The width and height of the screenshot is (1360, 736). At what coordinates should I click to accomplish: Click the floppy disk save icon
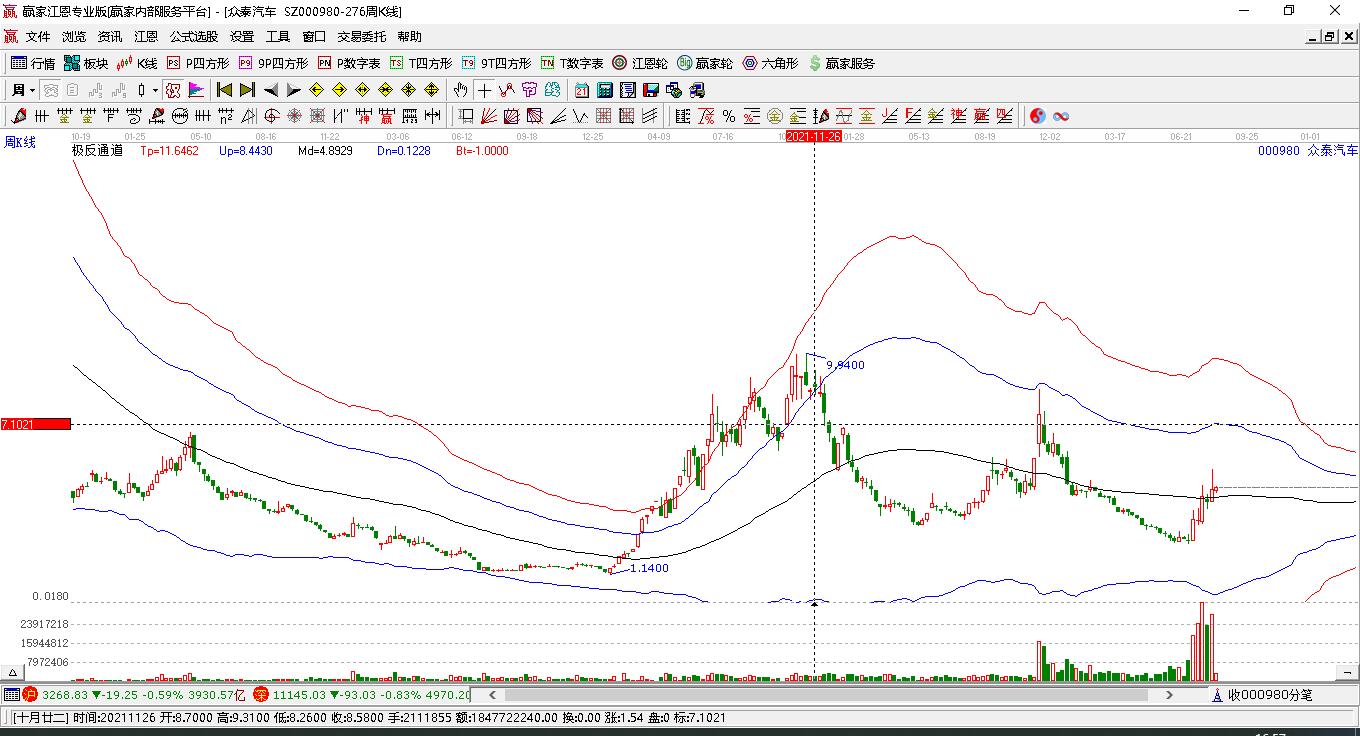point(651,90)
